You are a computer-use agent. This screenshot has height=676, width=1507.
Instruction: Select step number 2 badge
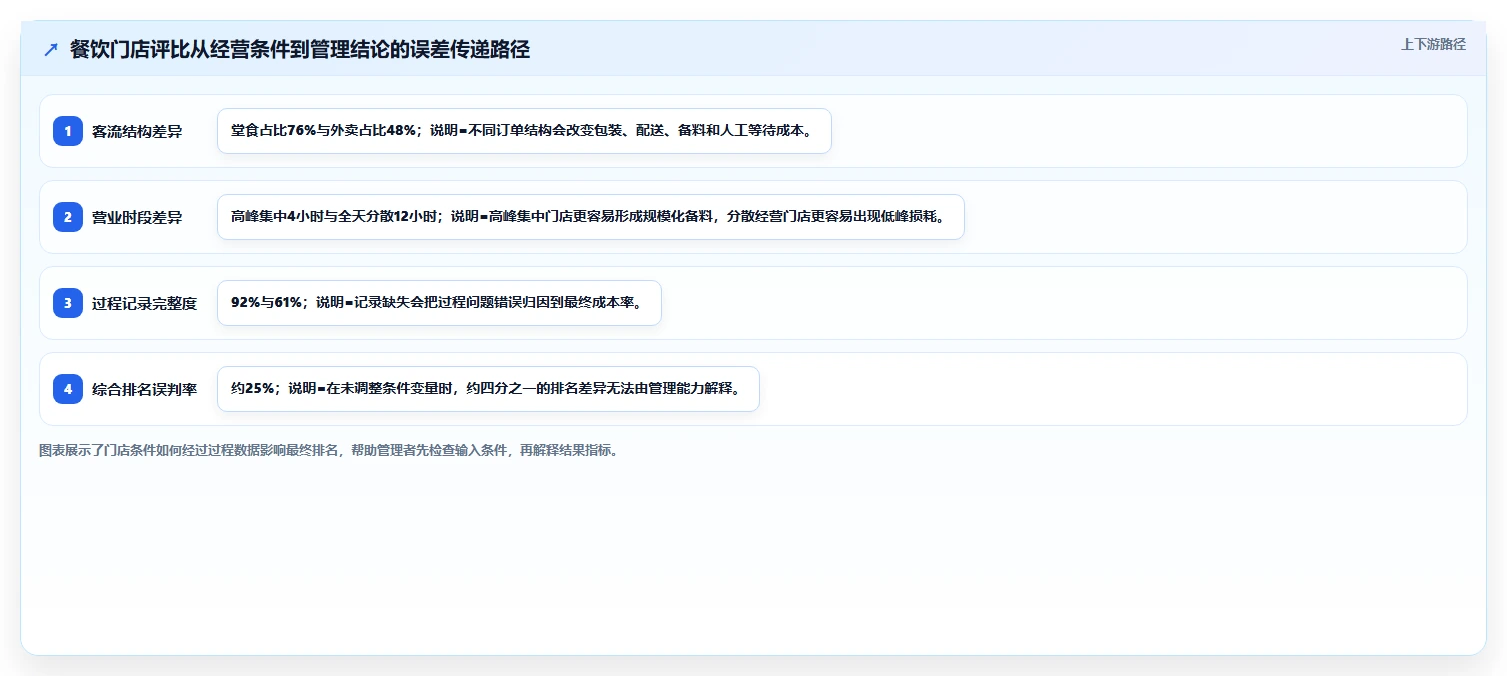point(68,217)
